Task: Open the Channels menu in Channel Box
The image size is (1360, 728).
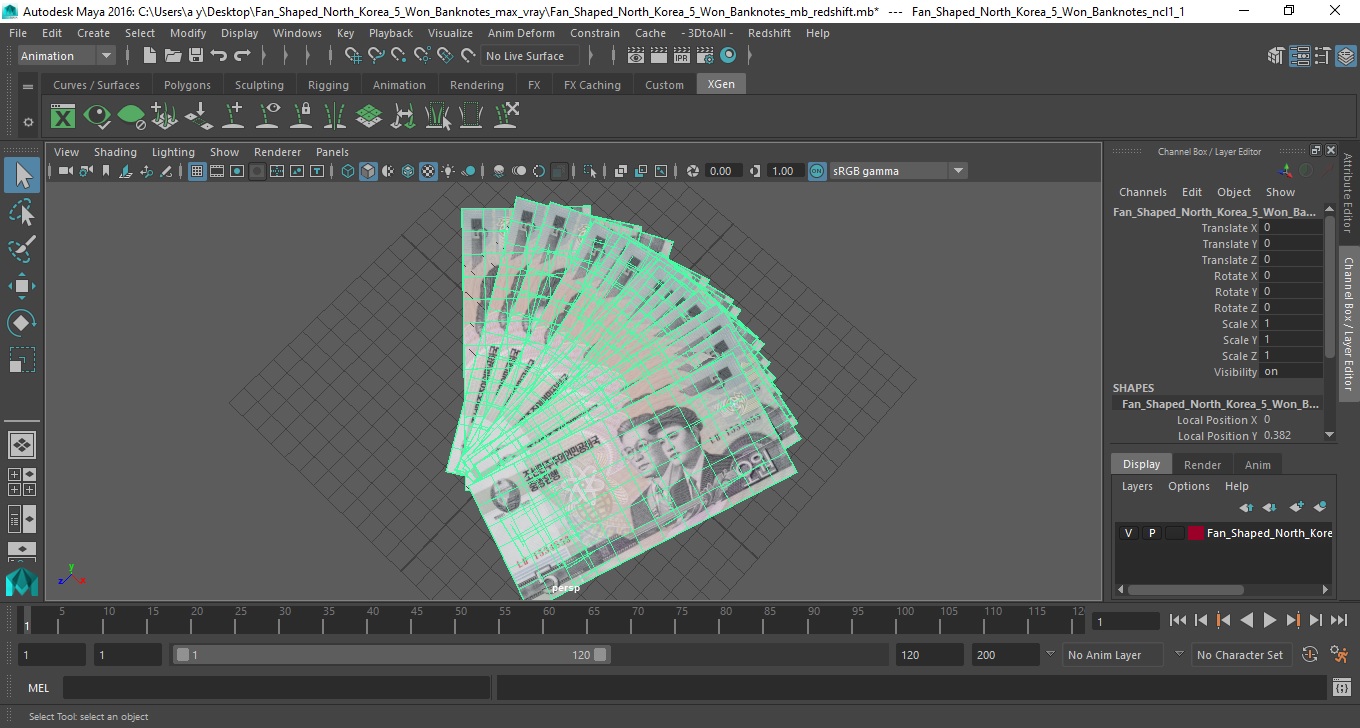Action: [x=1142, y=192]
